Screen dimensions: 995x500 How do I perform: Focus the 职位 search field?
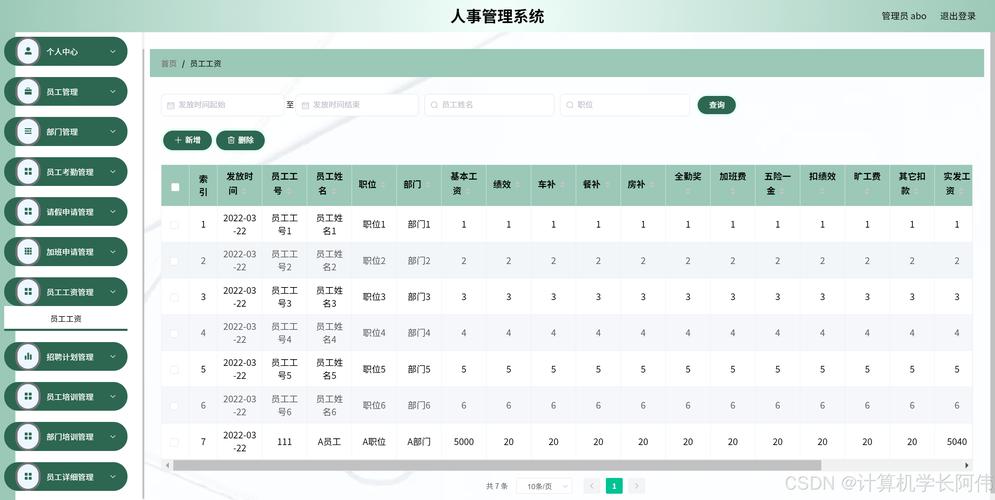pos(624,105)
